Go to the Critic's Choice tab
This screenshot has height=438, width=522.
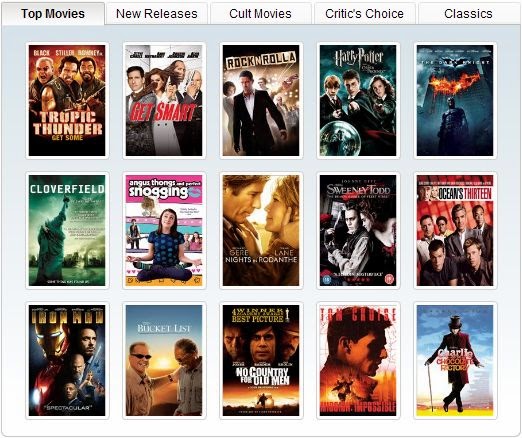[364, 14]
